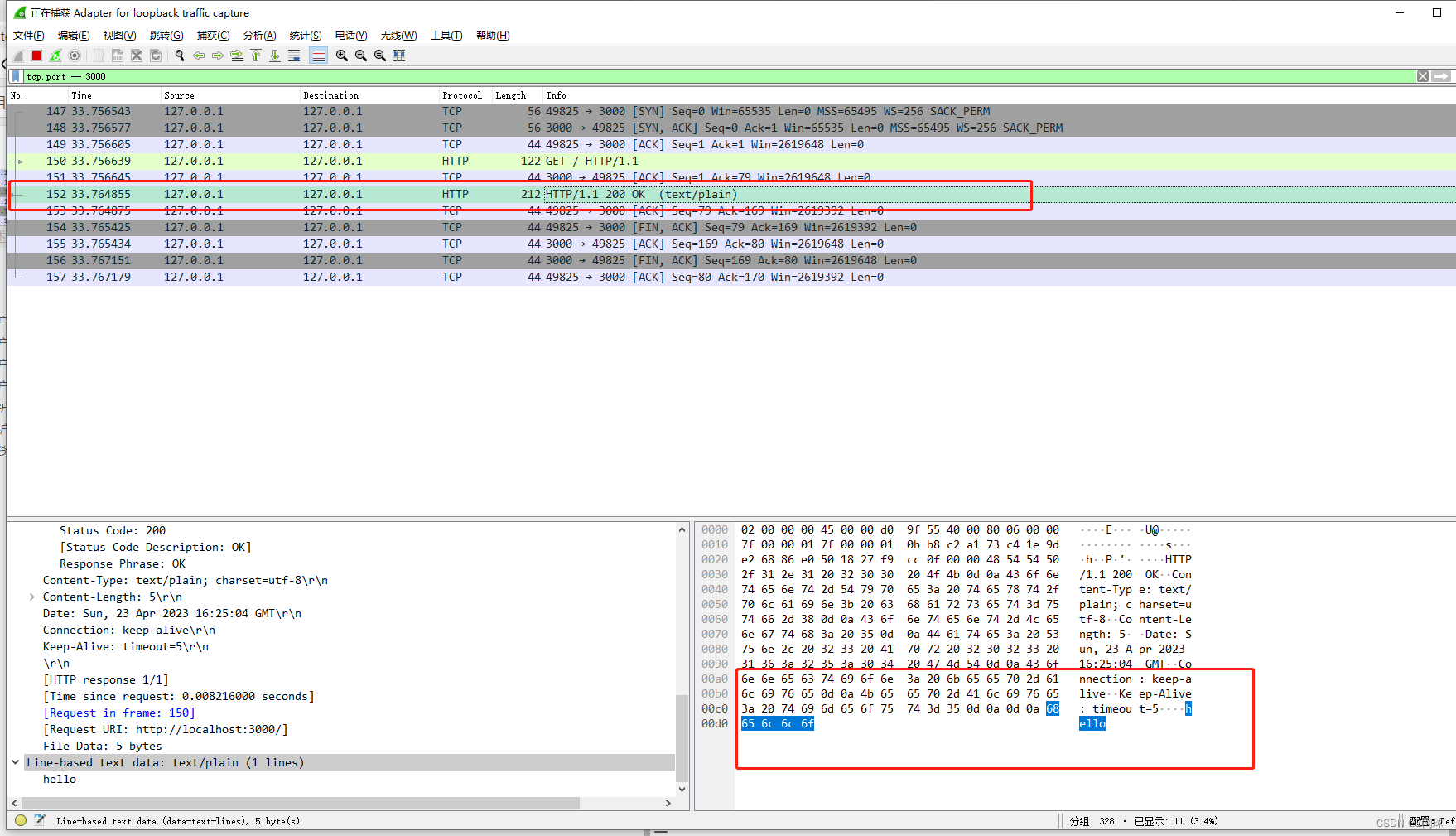Expand the Content-Length: 5 field
Viewport: 1456px width, 836px height.
coord(31,597)
